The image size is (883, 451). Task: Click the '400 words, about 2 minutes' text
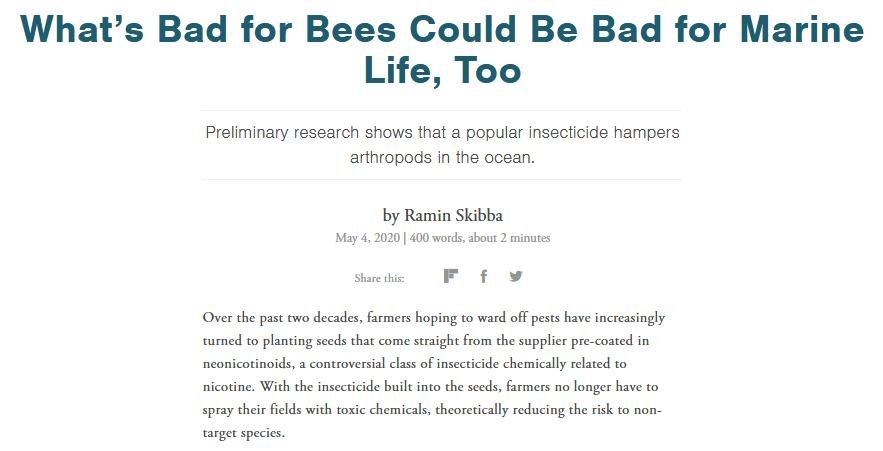(480, 238)
